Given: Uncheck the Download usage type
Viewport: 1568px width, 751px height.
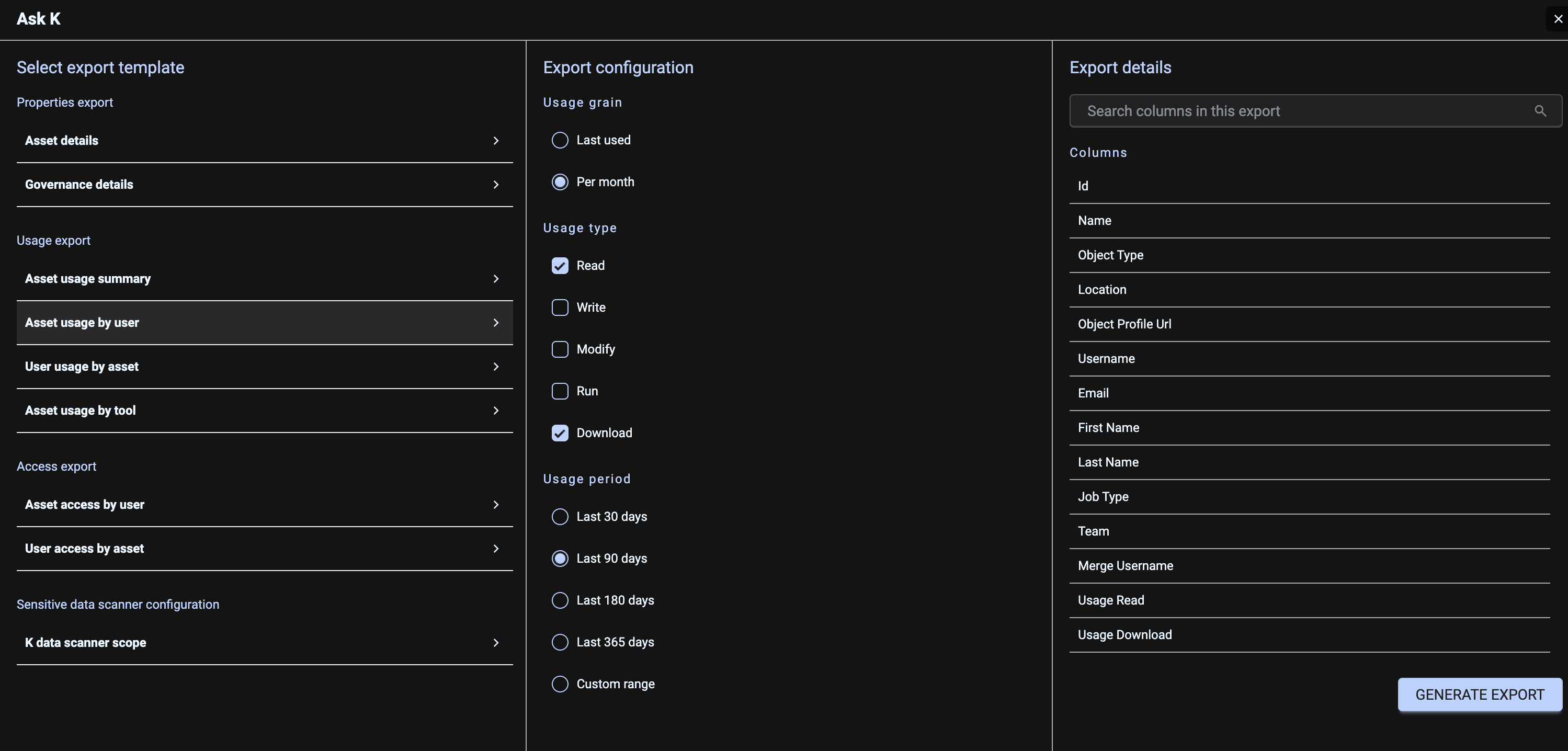Looking at the screenshot, I should 560,433.
